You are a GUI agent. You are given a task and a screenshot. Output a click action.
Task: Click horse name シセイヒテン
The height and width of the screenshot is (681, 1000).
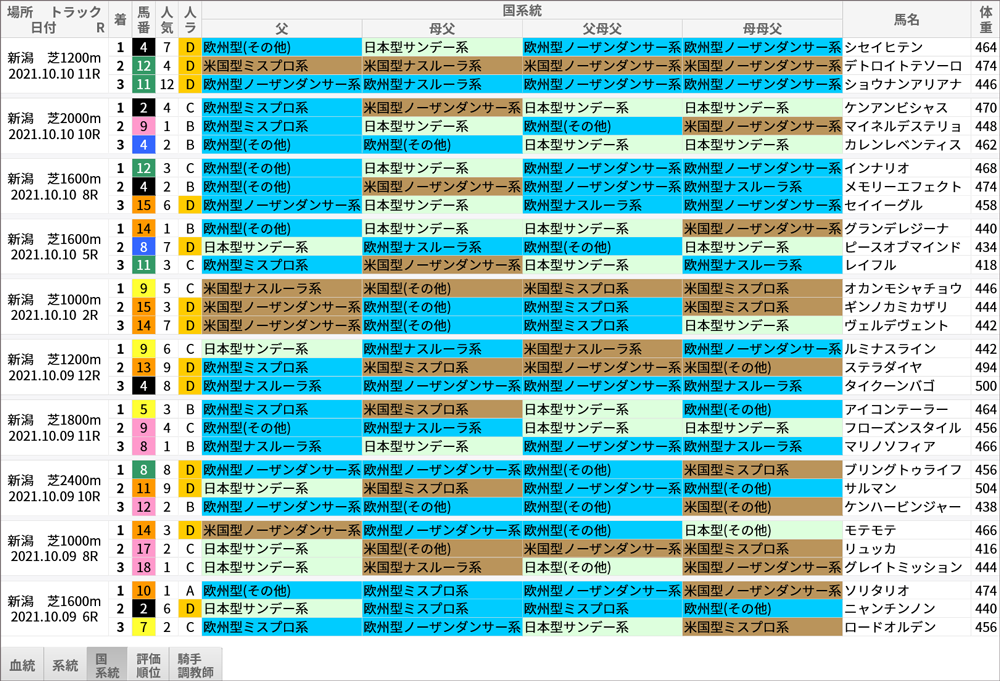(x=883, y=48)
